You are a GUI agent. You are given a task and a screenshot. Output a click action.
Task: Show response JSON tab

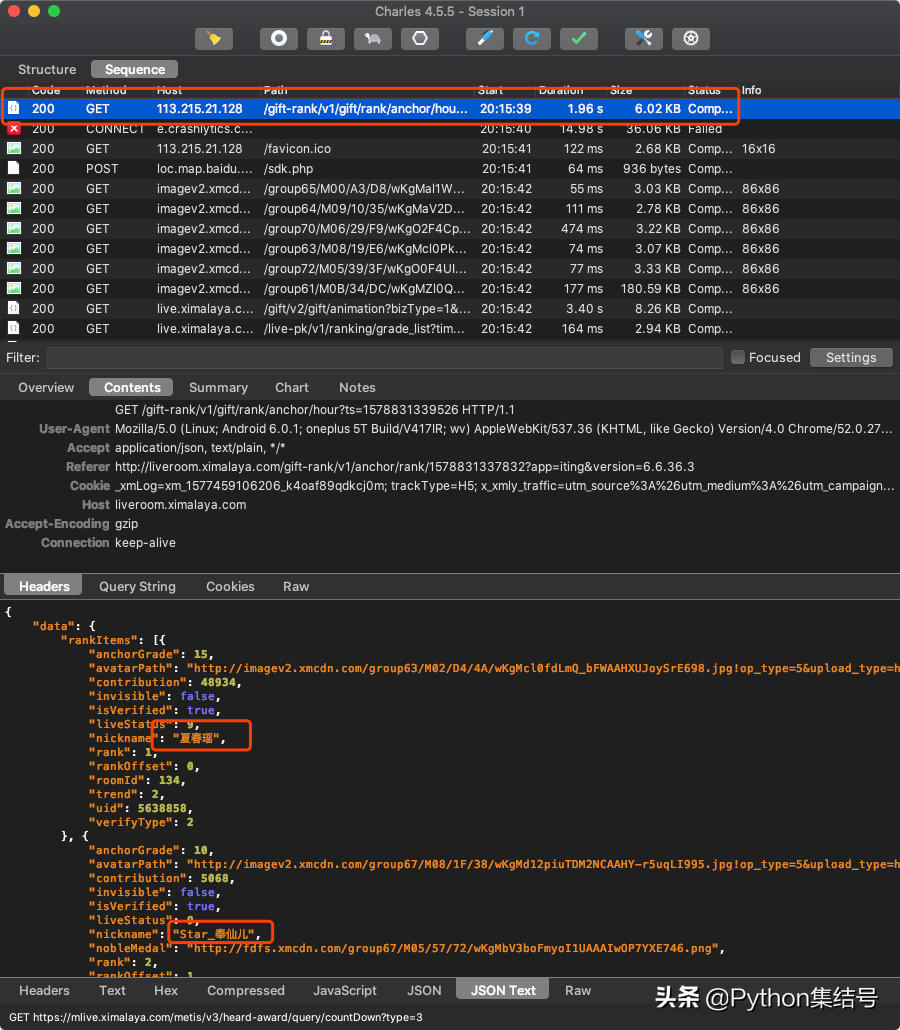(424, 990)
